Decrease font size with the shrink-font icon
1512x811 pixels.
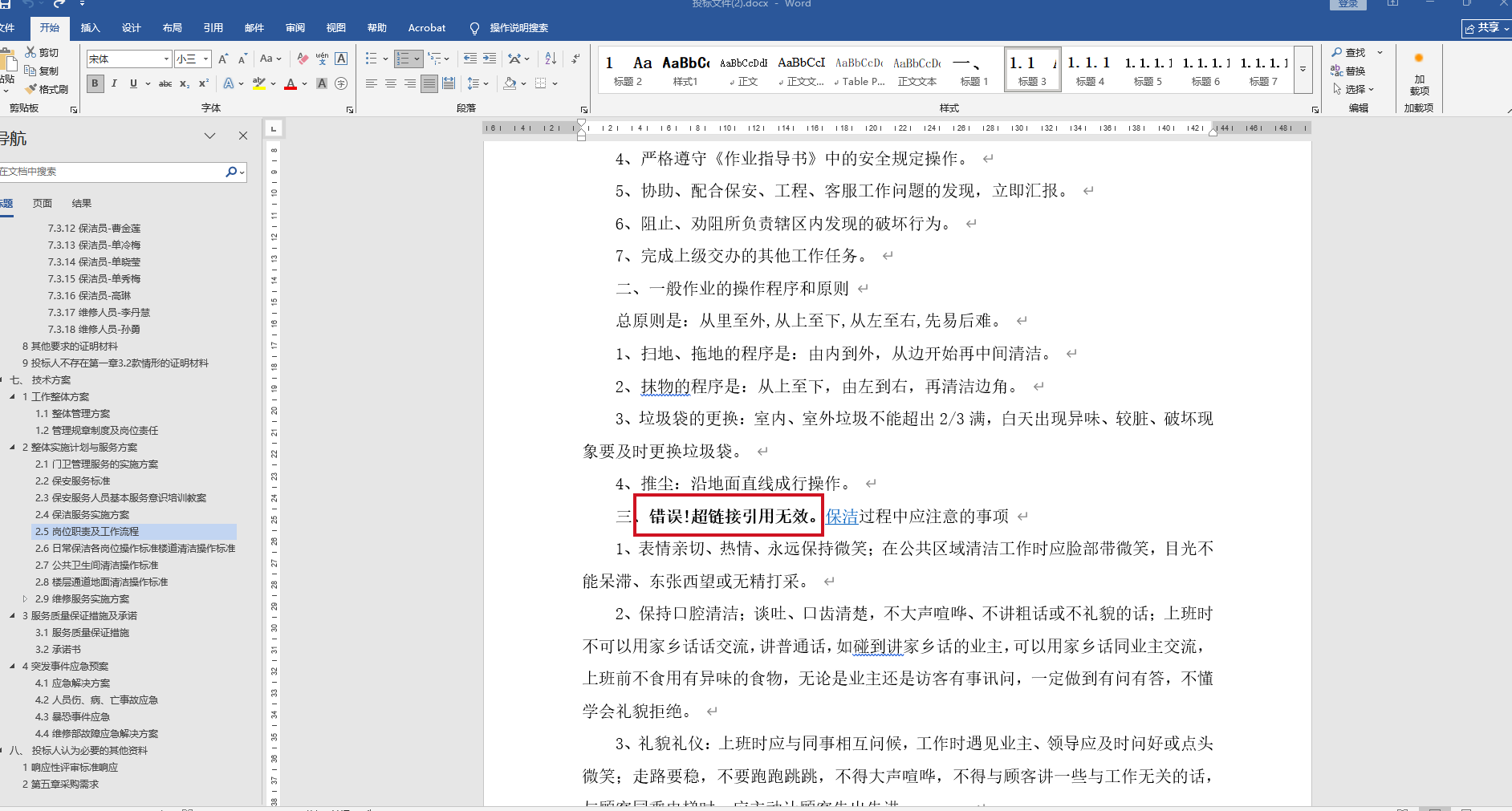pos(242,59)
